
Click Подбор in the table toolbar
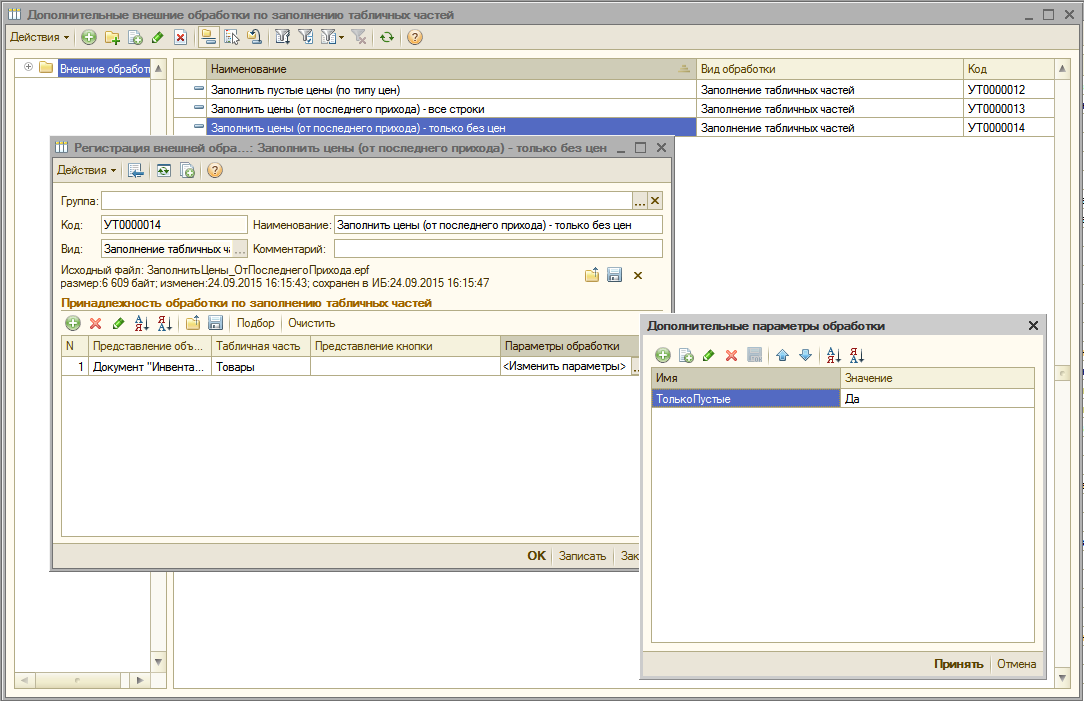pyautogui.click(x=255, y=323)
